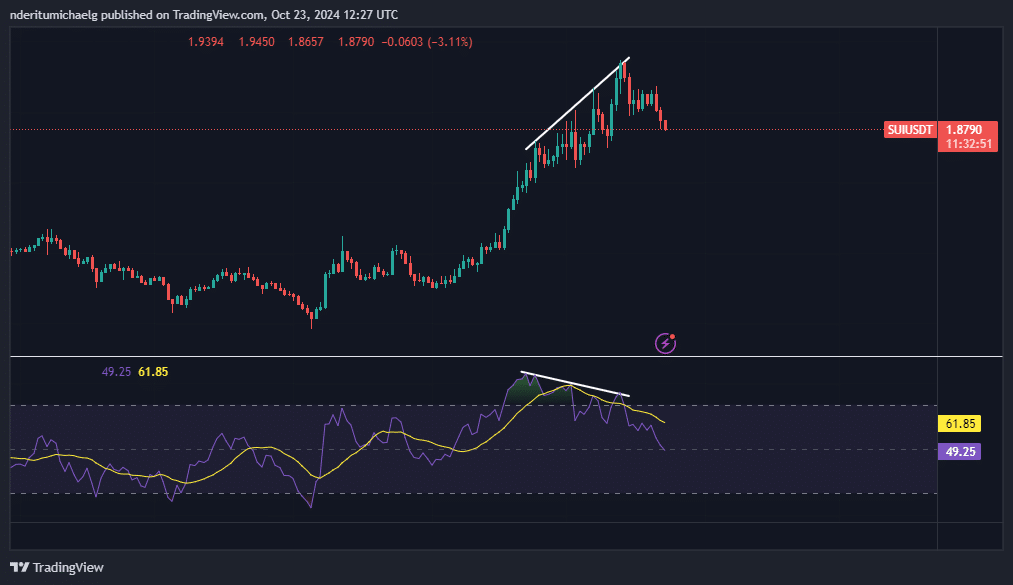This screenshot has width=1013, height=585.
Task: Click the open value 1.9394 in legend
Action: [206, 42]
